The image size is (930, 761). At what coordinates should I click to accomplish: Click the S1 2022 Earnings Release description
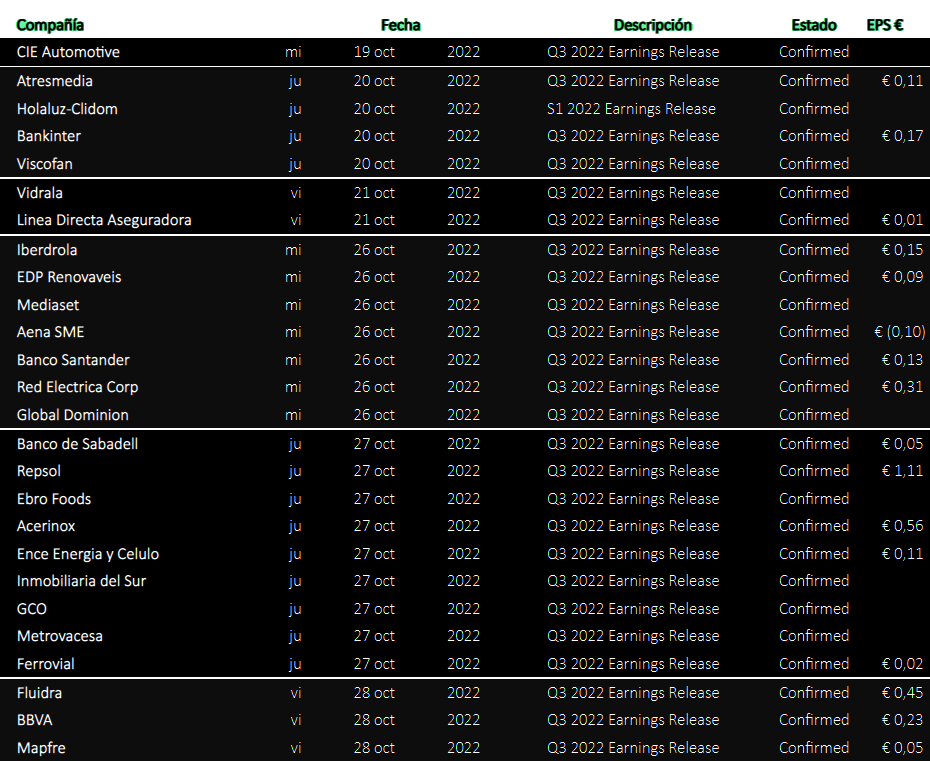click(631, 109)
